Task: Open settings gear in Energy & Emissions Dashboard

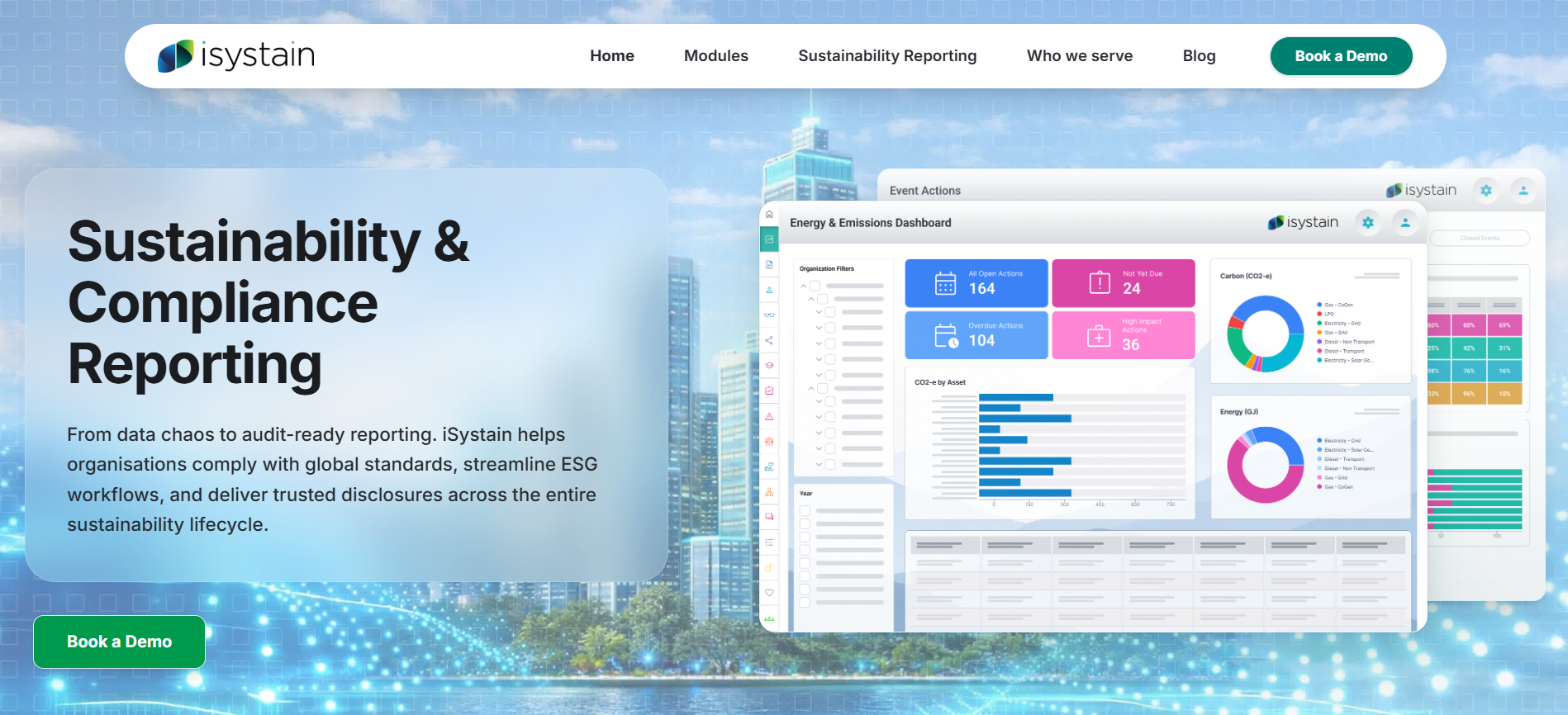Action: point(1368,222)
